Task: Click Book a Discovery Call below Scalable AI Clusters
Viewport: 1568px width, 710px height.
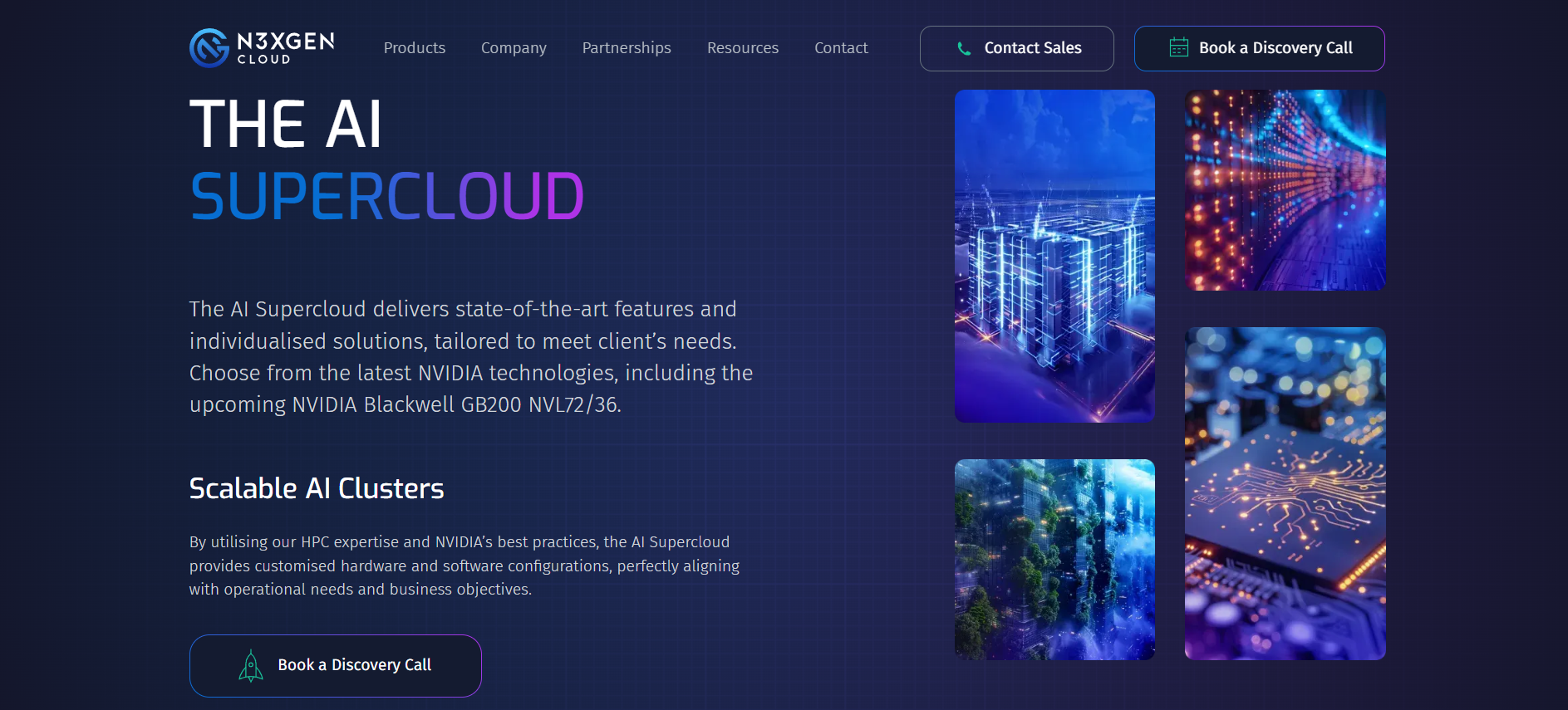Action: [x=336, y=665]
